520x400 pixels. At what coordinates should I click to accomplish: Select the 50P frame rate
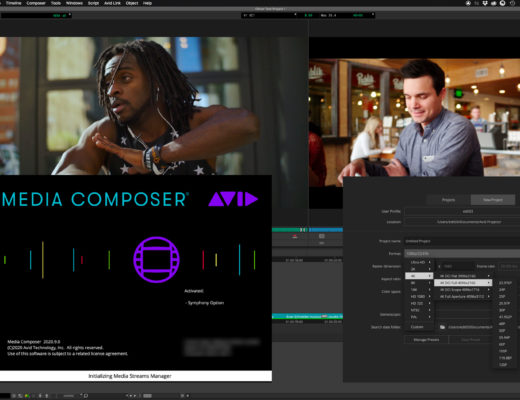click(x=505, y=331)
